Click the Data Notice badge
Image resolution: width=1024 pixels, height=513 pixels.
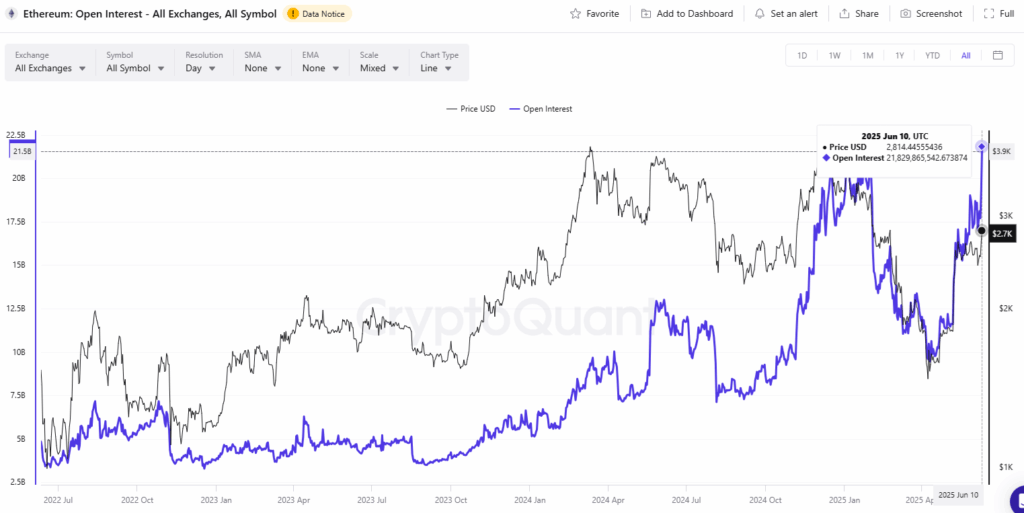(317, 14)
